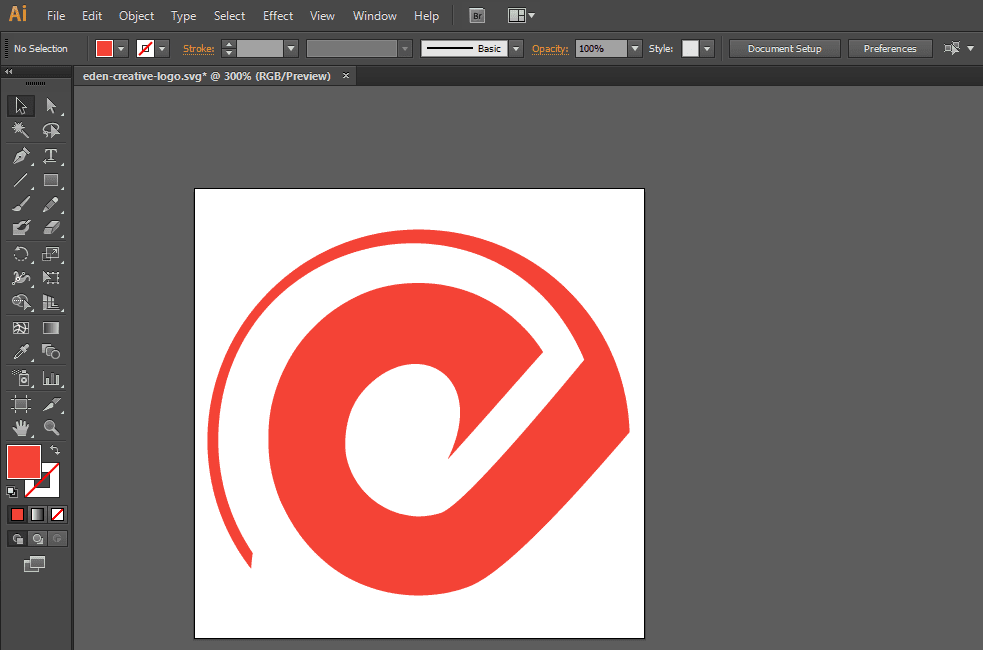Open the graphic Style dropdown

(707, 48)
